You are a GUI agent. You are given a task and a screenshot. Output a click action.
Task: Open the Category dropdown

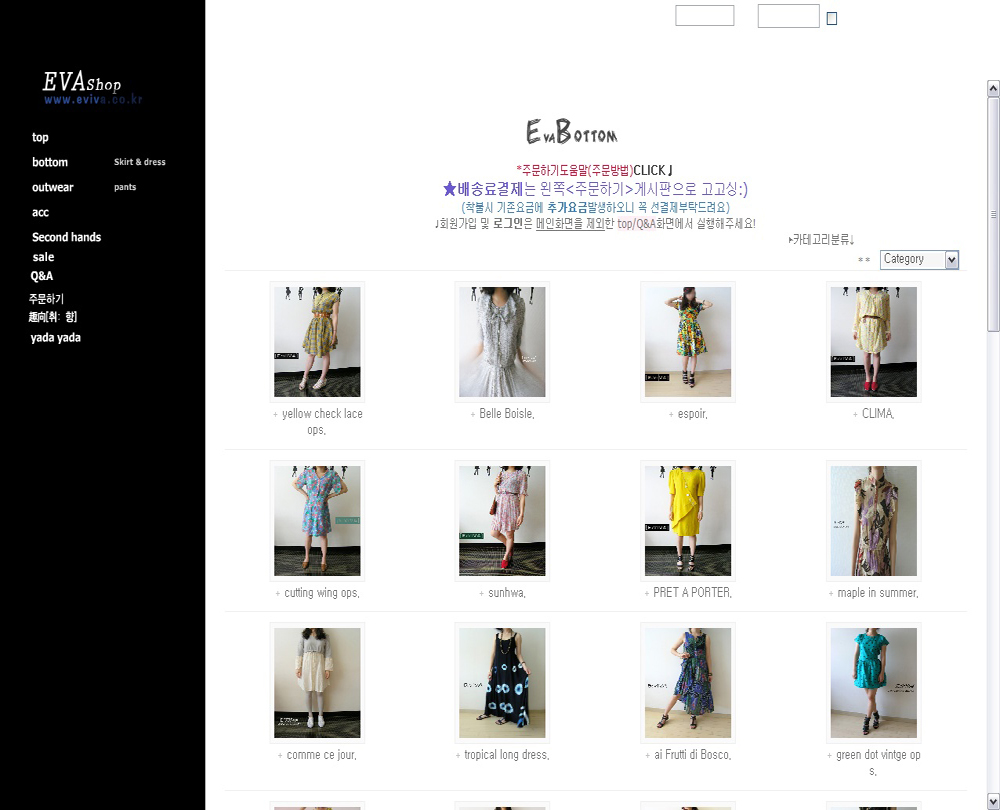pos(919,260)
